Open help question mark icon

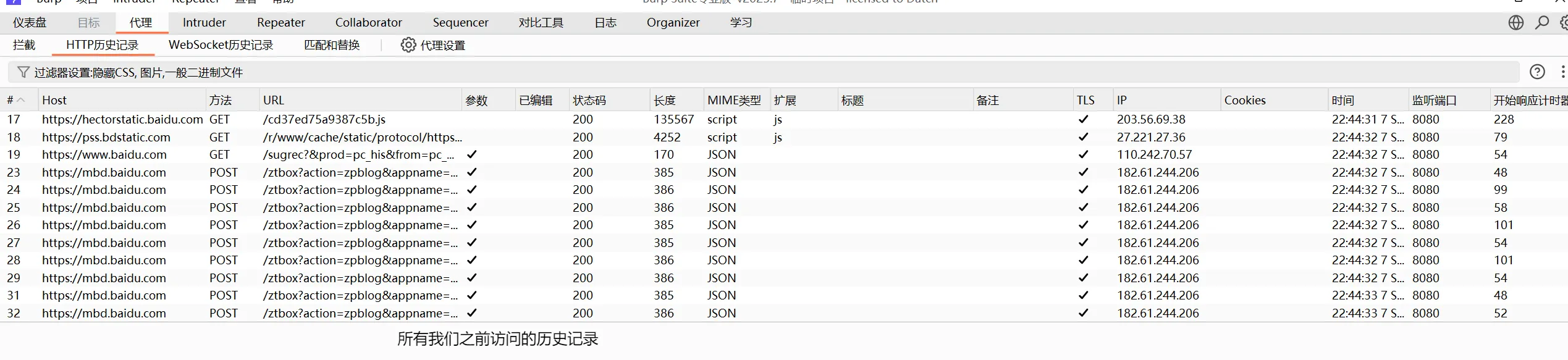(x=1537, y=72)
